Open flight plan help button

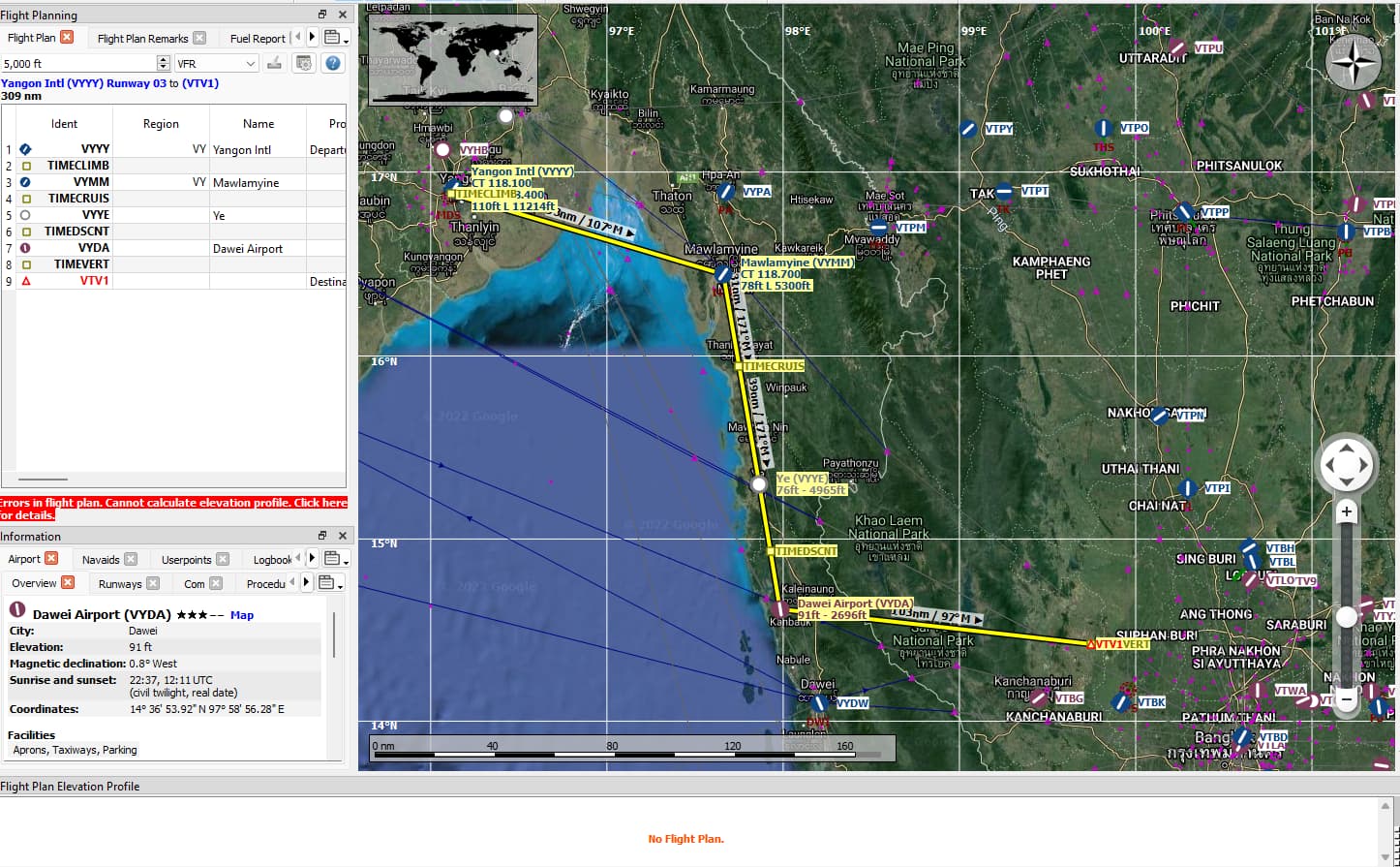coord(332,63)
